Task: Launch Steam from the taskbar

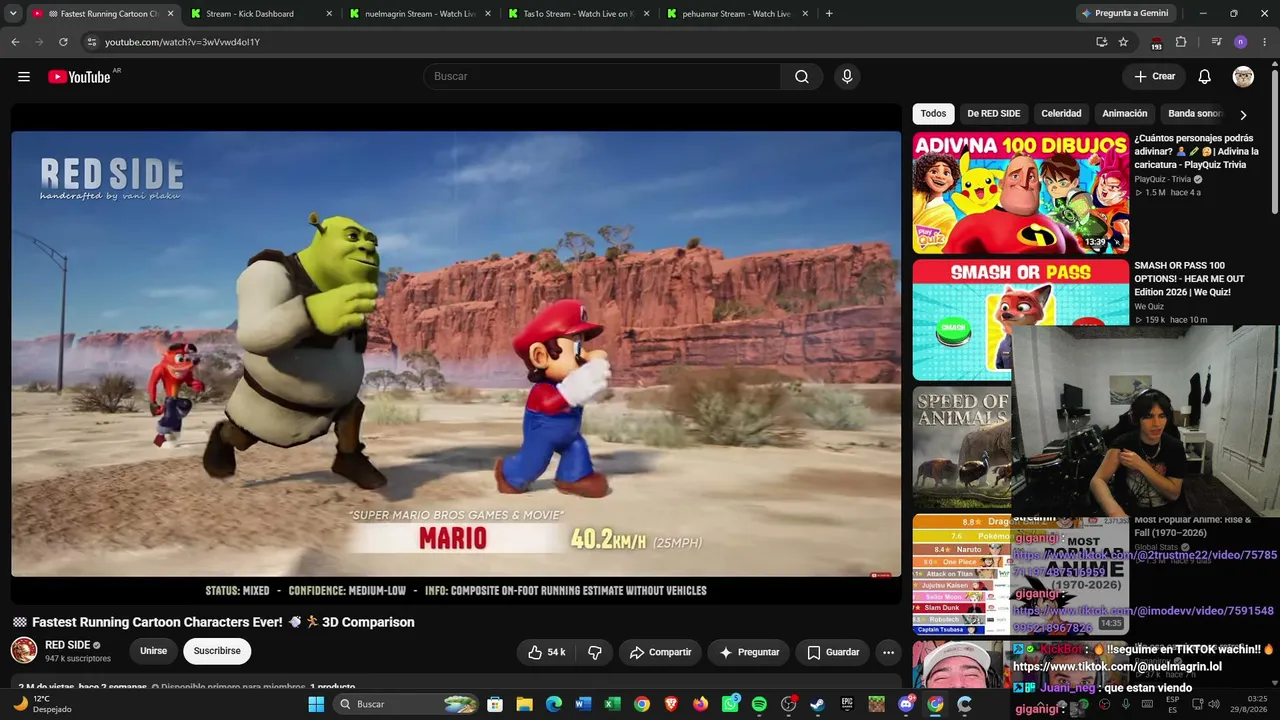Action: coord(817,704)
